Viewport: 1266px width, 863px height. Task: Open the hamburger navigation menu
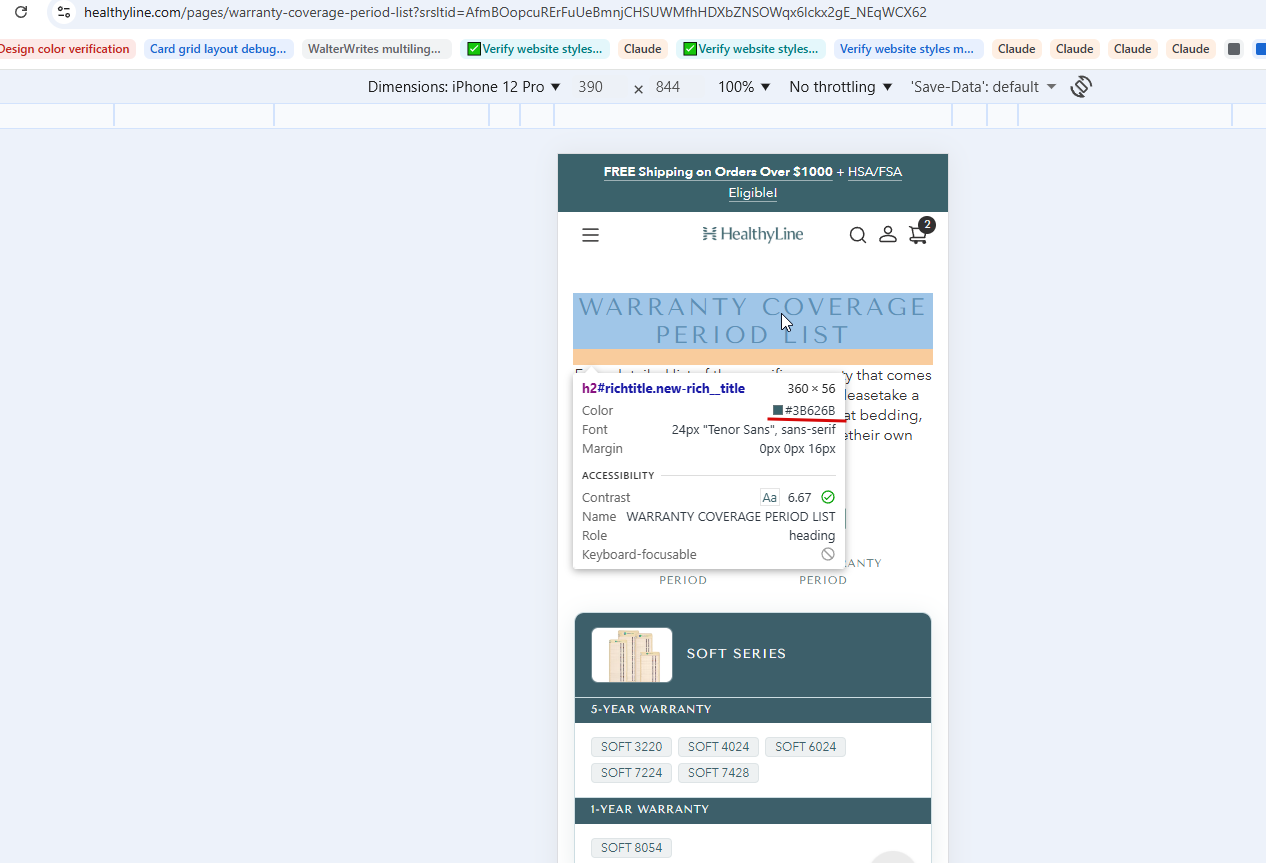coord(590,235)
